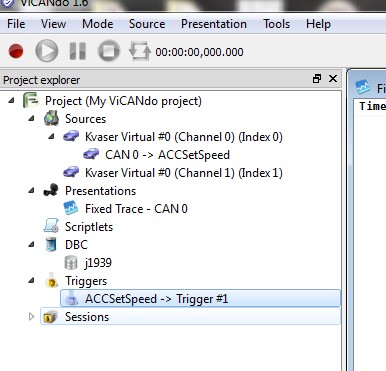Select the j1939 database icon
Image resolution: width=386 pixels, height=371 pixels.
point(71,263)
